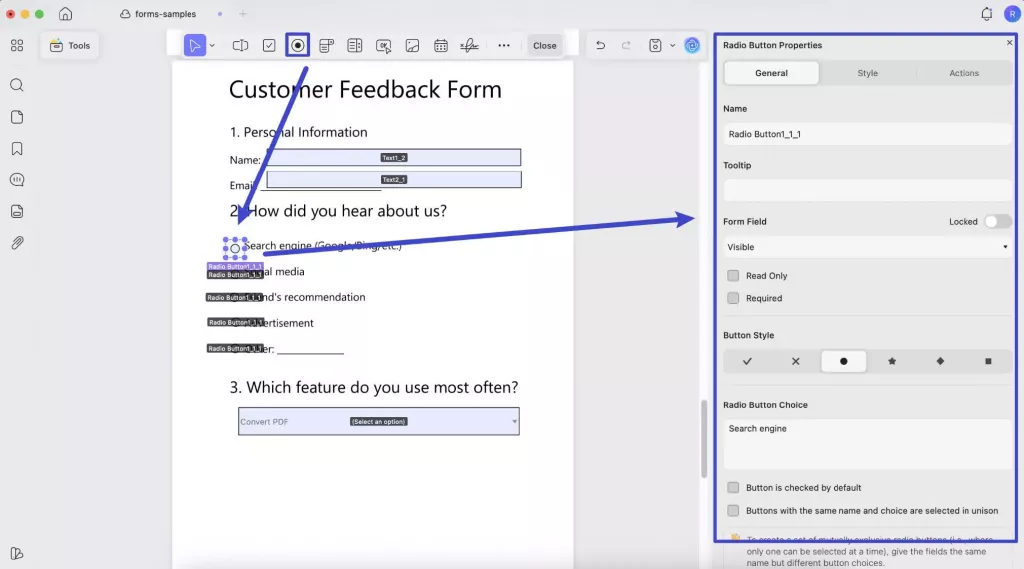This screenshot has height=569, width=1024.
Task: Check Button is checked by default
Action: click(x=733, y=487)
